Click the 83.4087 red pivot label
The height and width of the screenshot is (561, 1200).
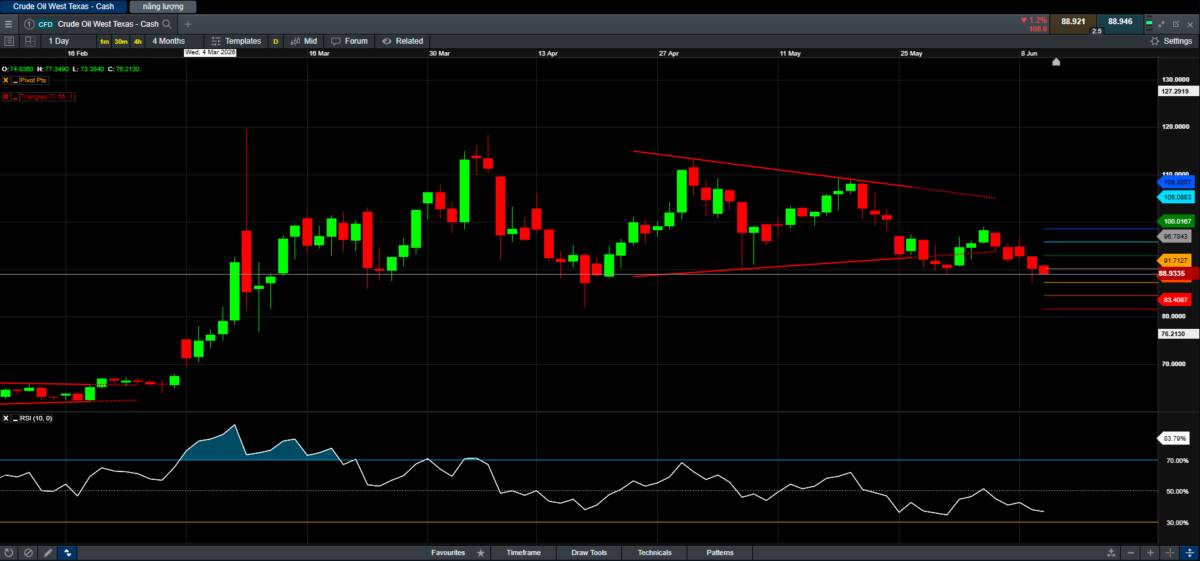[x=1173, y=299]
